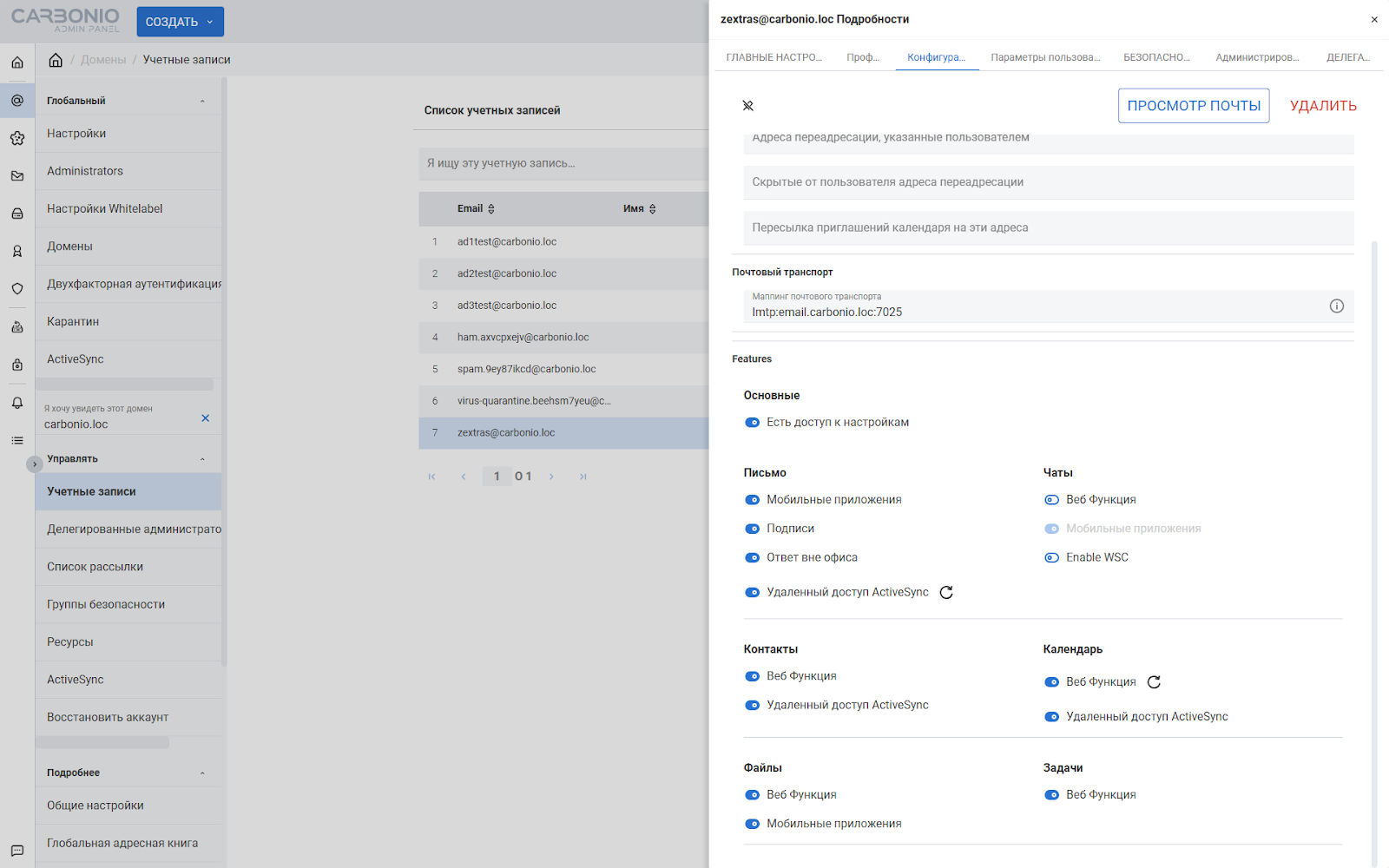Toggle Есть доступ к настройкам switch
Image resolution: width=1389 pixels, height=868 pixels.
click(753, 423)
